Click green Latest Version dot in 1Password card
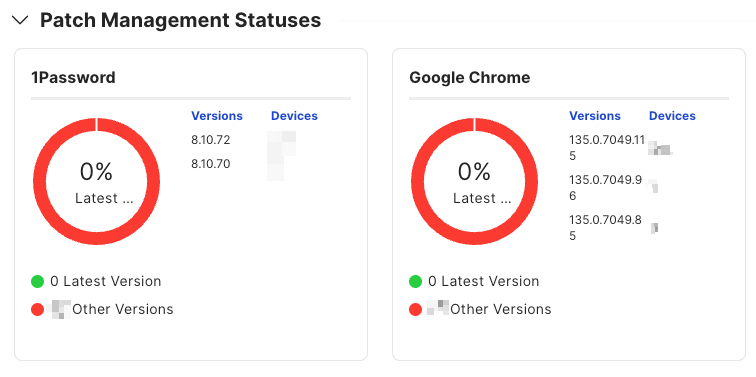756x377 pixels. click(x=38, y=281)
